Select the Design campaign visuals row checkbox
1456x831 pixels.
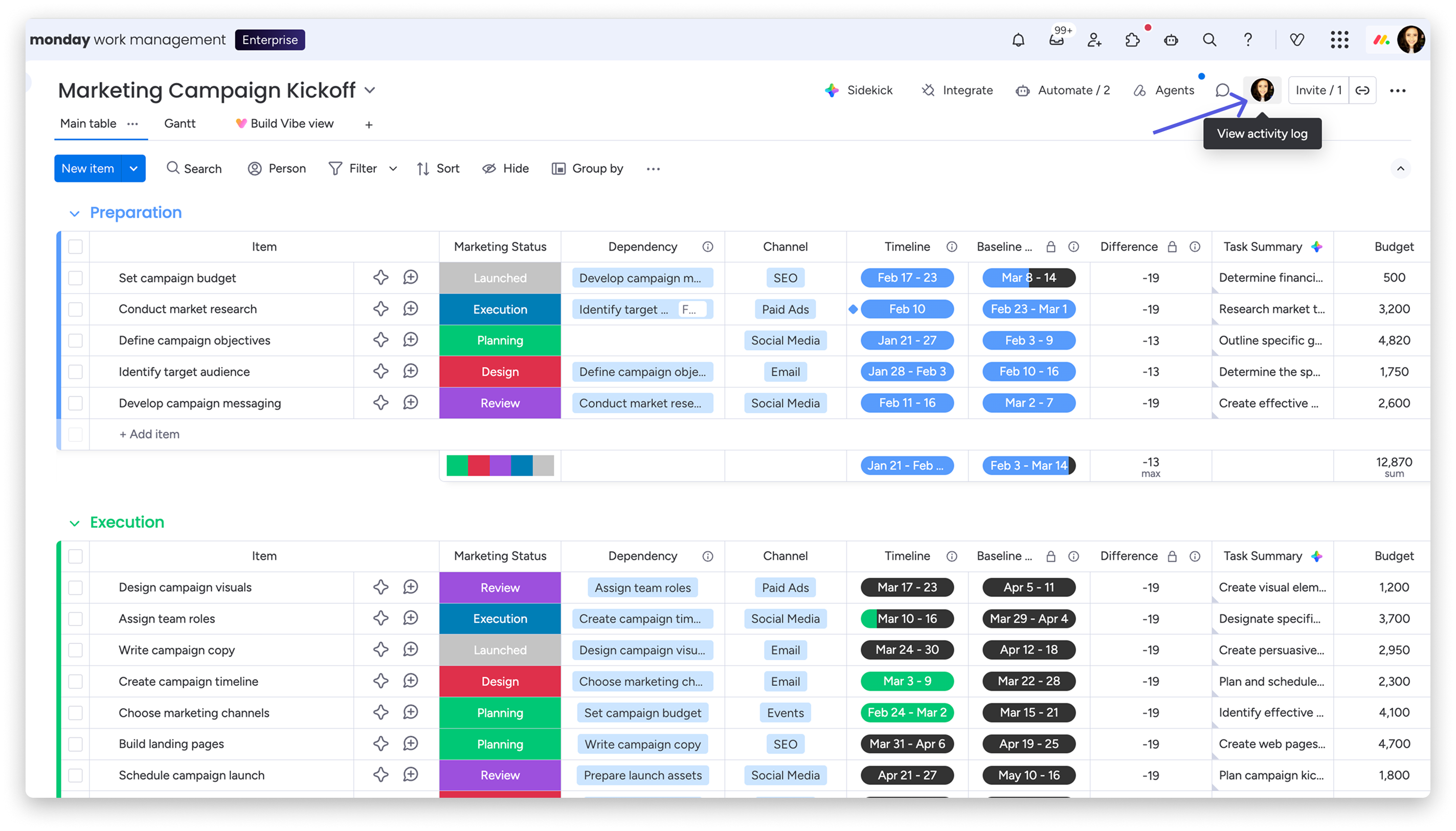click(75, 587)
